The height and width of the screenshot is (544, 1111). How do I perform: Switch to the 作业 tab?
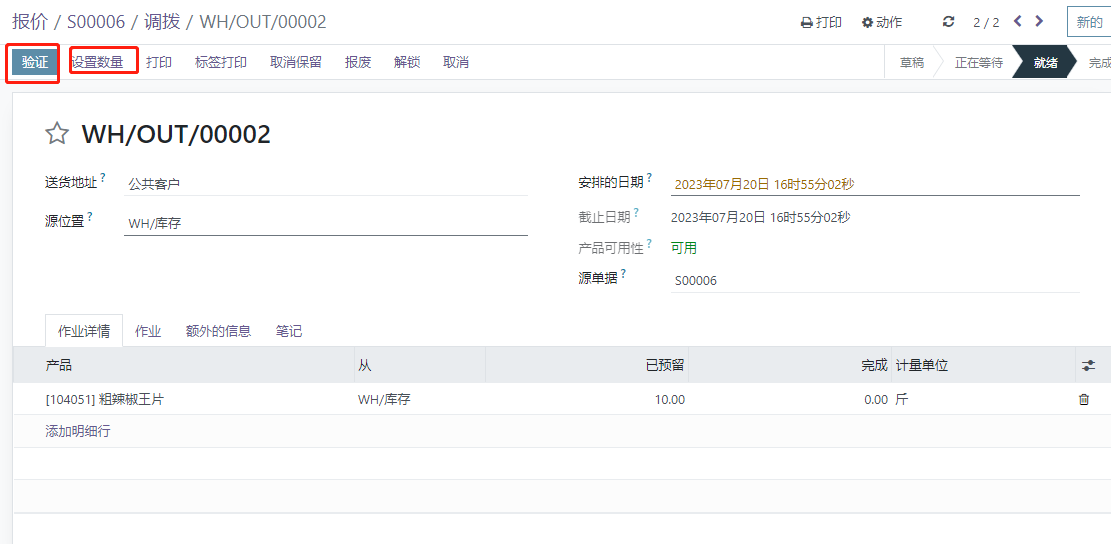click(x=148, y=331)
